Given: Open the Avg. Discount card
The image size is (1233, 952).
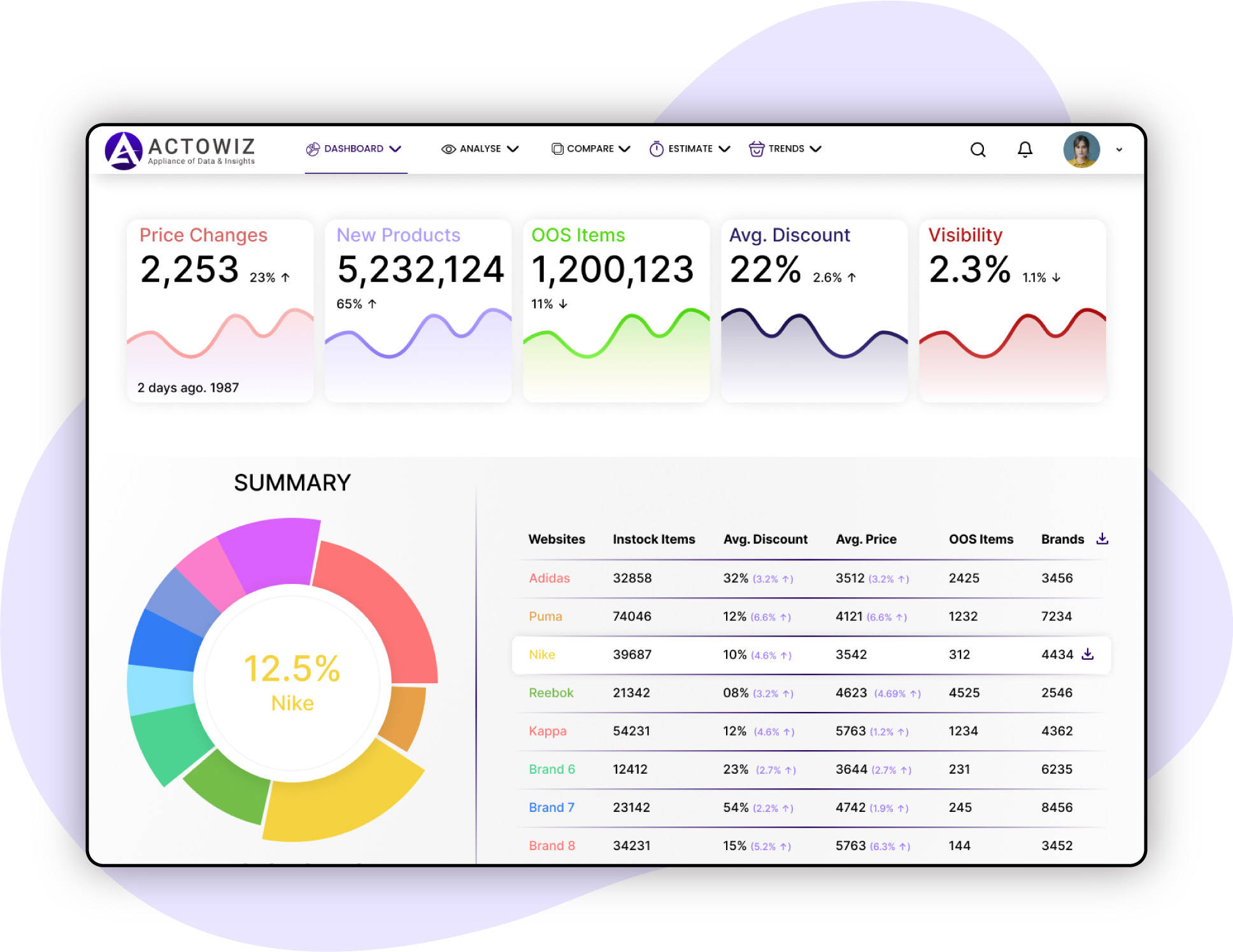Looking at the screenshot, I should pos(815,311).
